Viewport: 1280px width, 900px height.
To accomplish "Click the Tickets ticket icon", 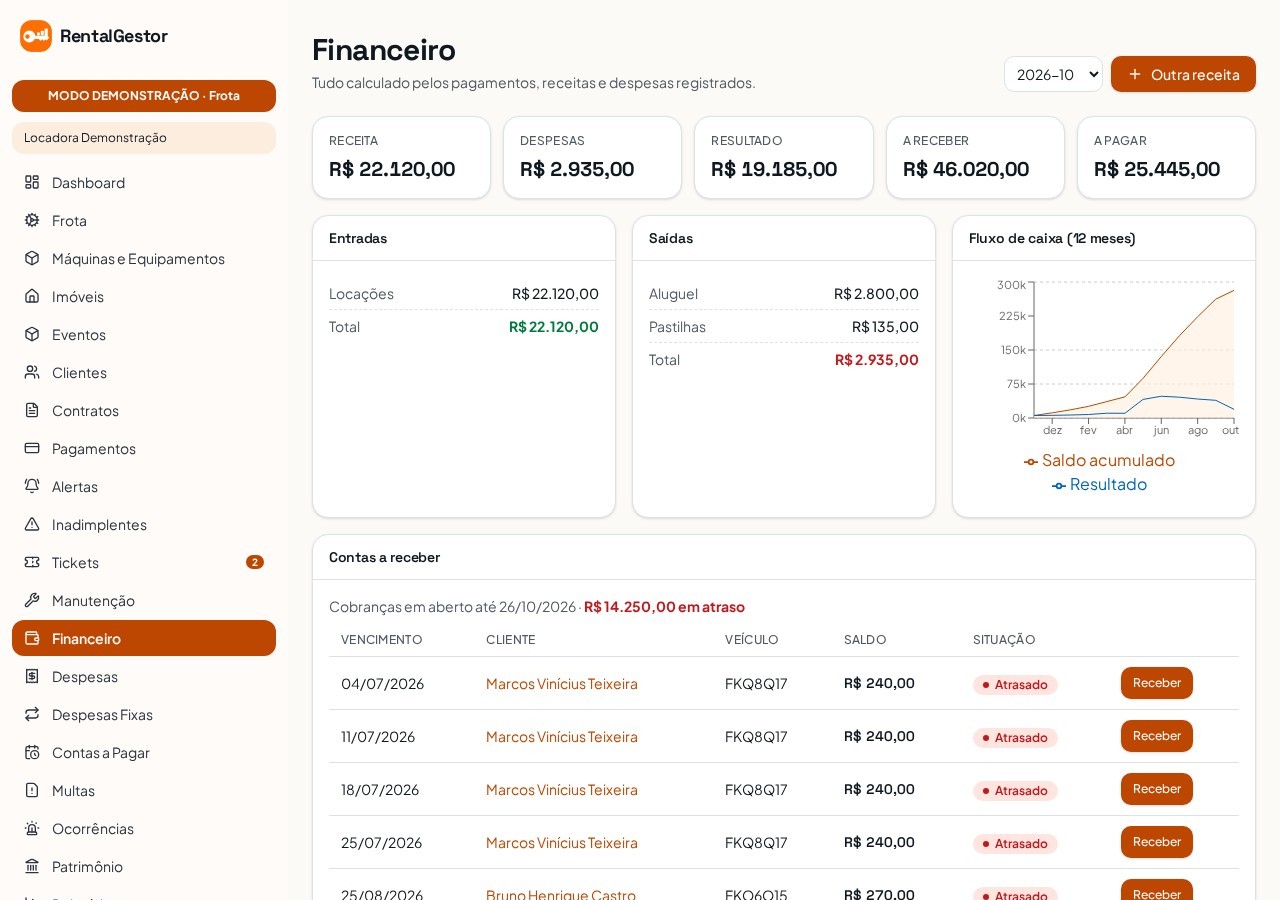I will 32,562.
